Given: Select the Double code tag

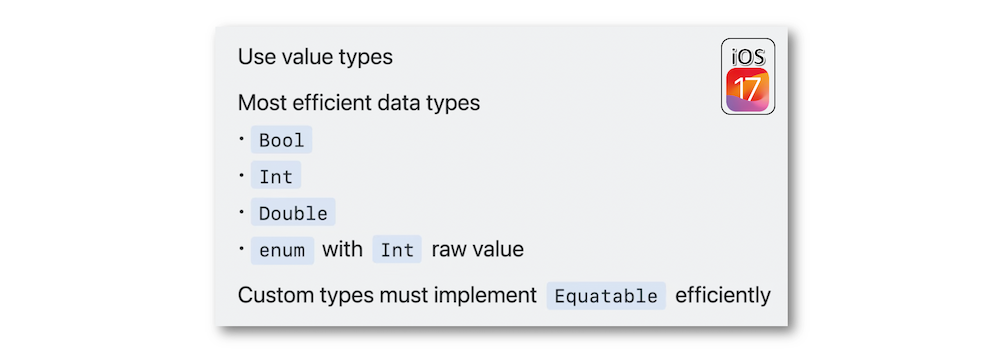Looking at the screenshot, I should click(x=293, y=213).
